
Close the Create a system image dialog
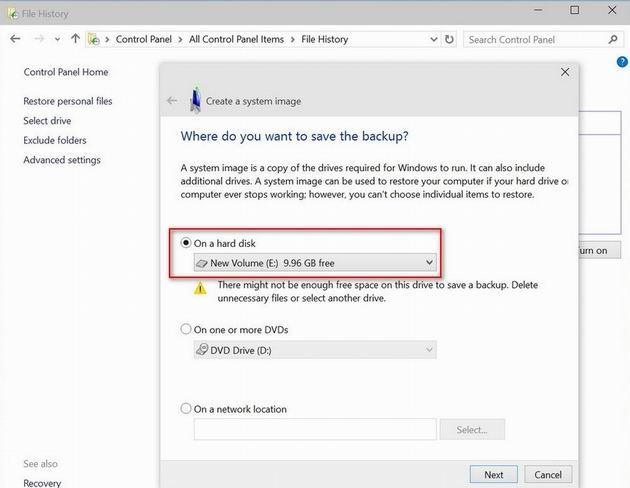pyautogui.click(x=565, y=72)
